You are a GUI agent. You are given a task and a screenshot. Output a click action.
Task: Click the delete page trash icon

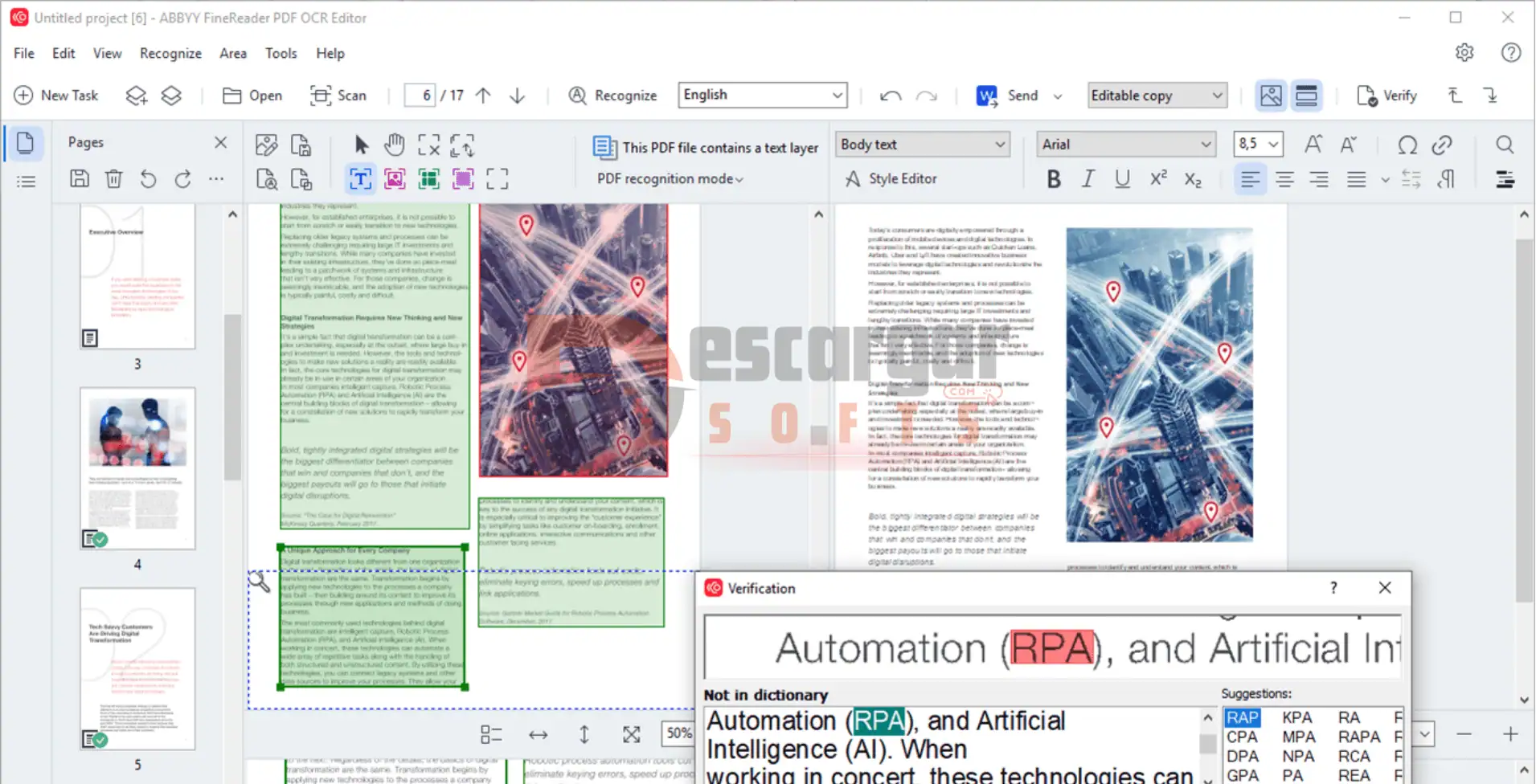[x=113, y=179]
